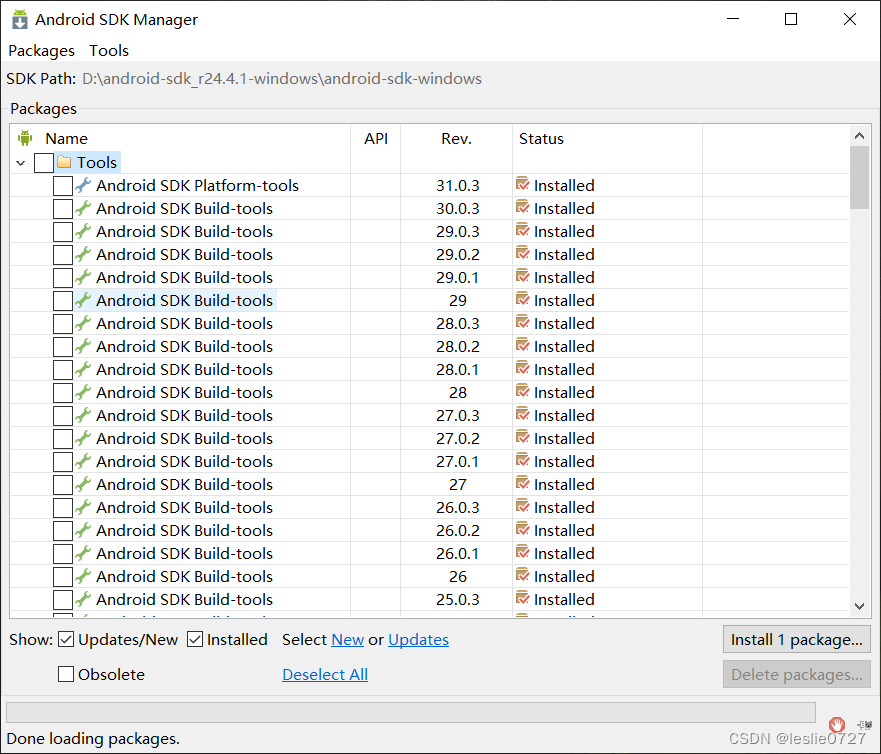This screenshot has height=754, width=881.
Task: Click the installed status icon for revision 27
Action: (523, 484)
